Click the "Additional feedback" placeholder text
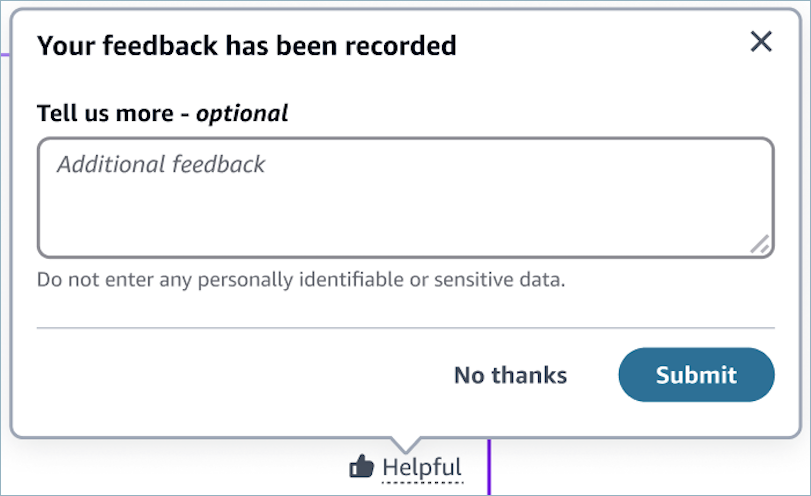Image resolution: width=811 pixels, height=496 pixels. 161,164
